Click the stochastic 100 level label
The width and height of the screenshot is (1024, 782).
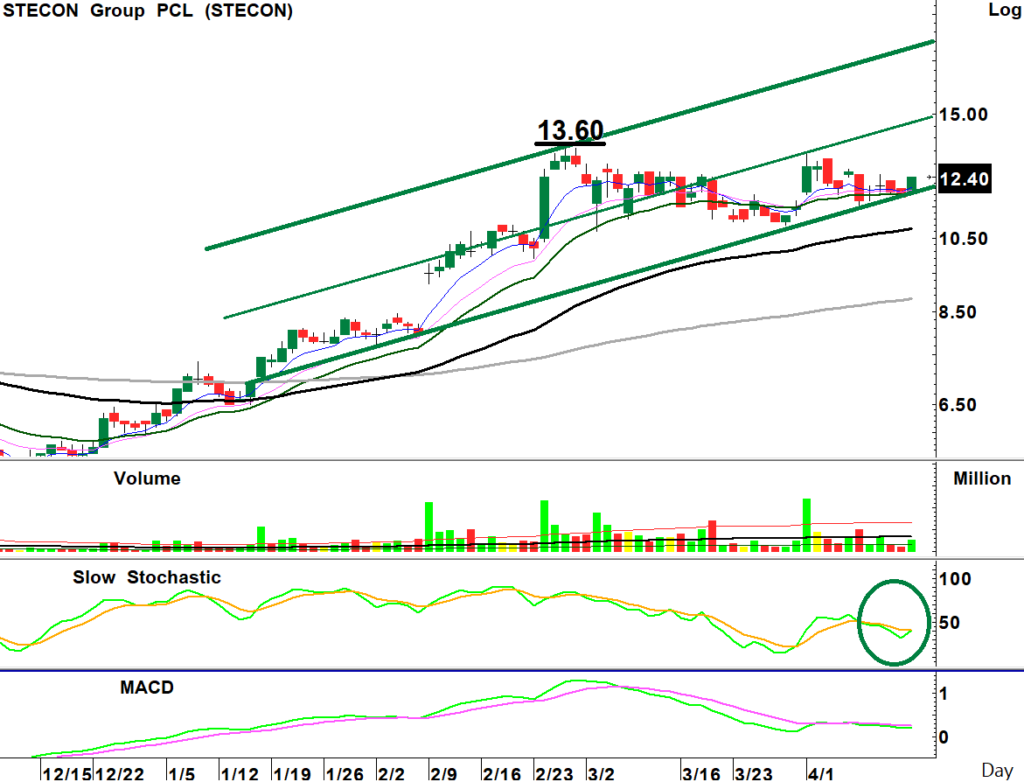tap(958, 580)
